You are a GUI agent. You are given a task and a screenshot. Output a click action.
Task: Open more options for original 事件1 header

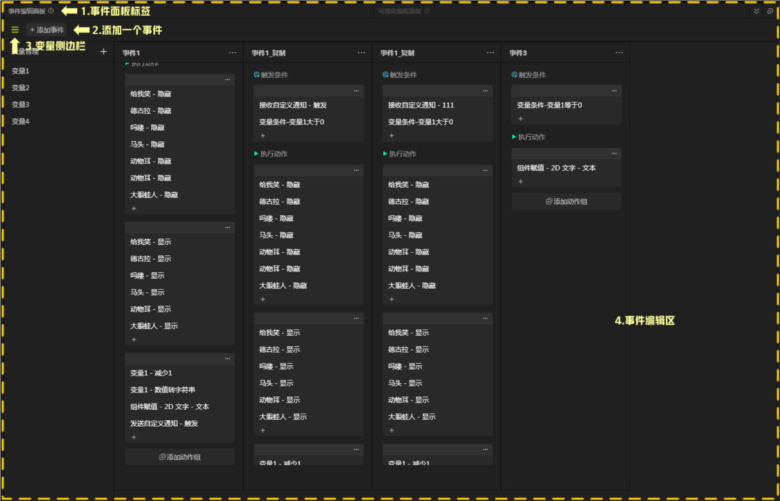(232, 53)
